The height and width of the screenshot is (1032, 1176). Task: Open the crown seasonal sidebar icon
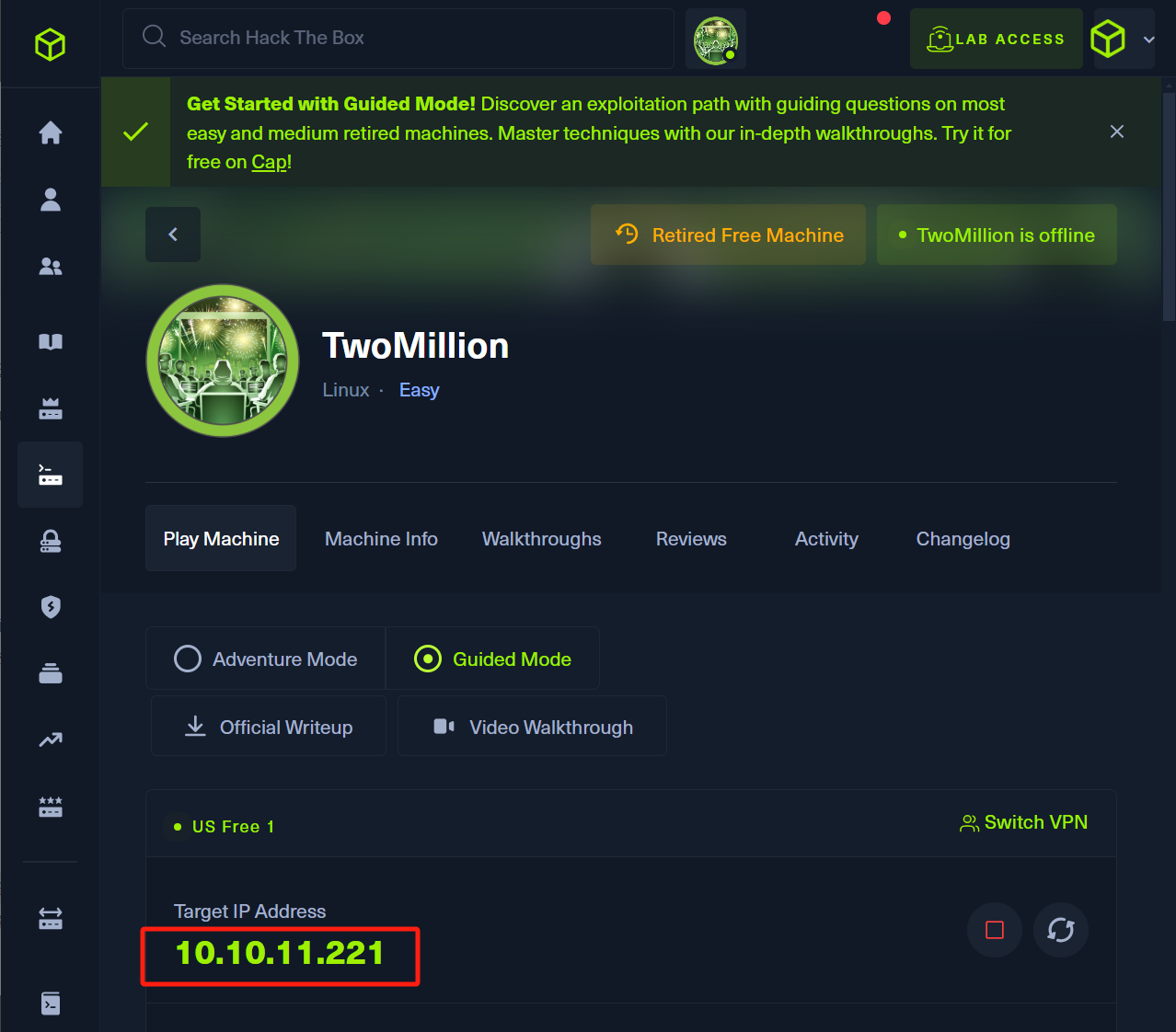tap(51, 408)
